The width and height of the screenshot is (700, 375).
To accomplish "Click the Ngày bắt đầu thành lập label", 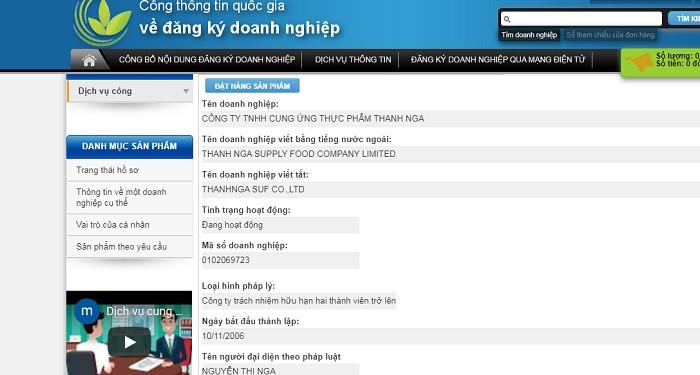I will (250, 321).
